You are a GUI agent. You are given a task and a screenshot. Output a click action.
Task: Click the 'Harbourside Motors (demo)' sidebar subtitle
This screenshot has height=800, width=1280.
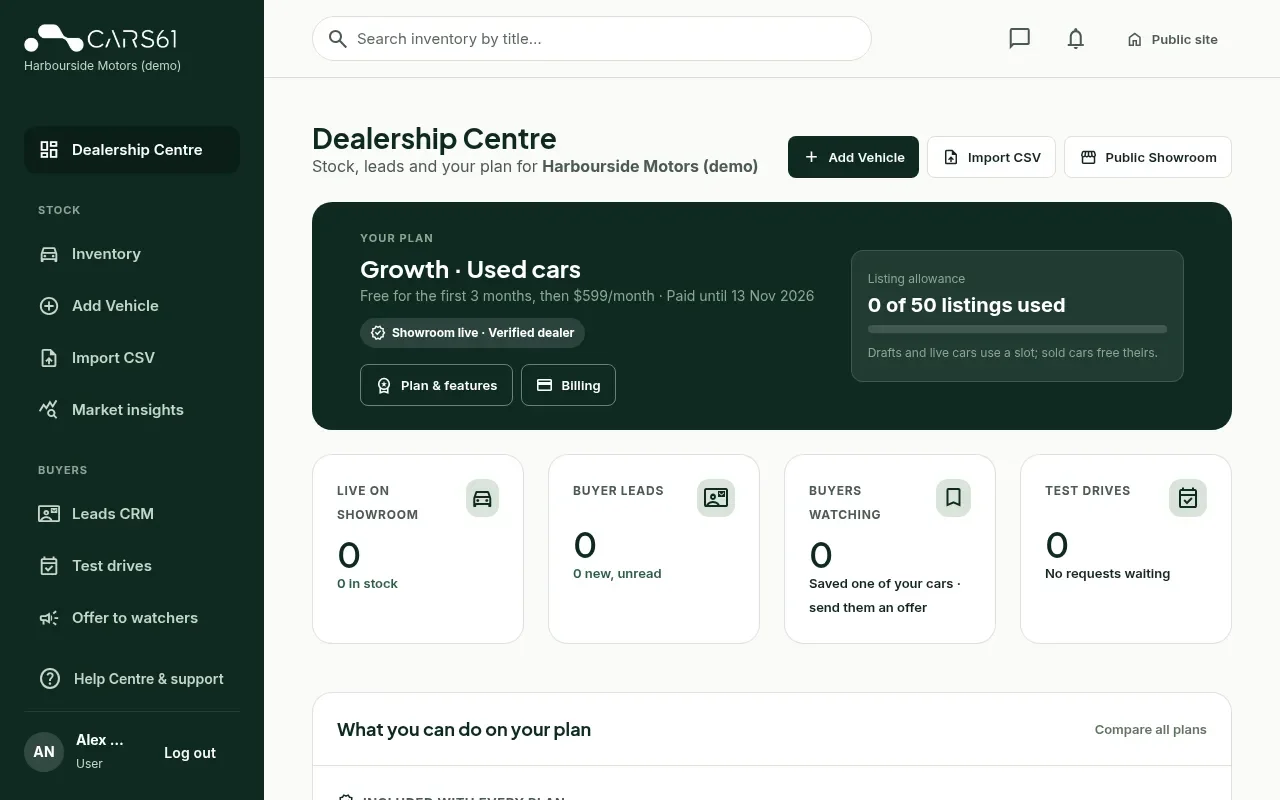tap(102, 66)
